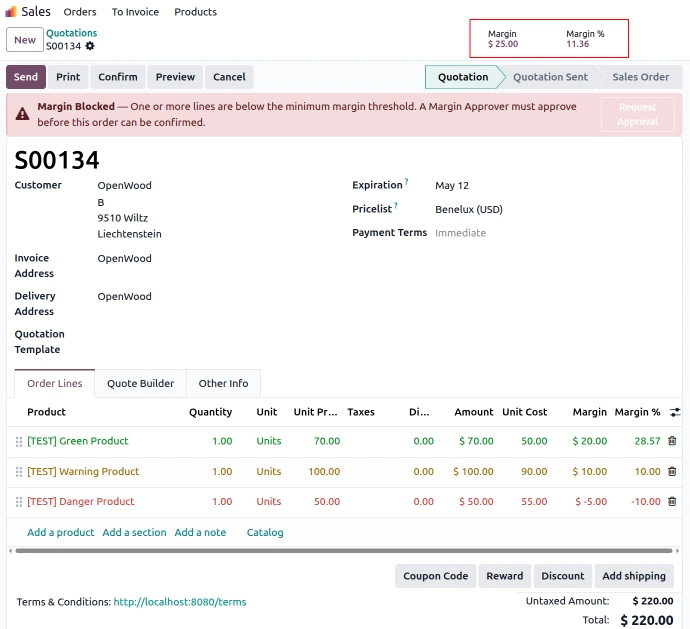Click the Sales app logo icon
Image resolution: width=690 pixels, height=629 pixels.
[11, 12]
